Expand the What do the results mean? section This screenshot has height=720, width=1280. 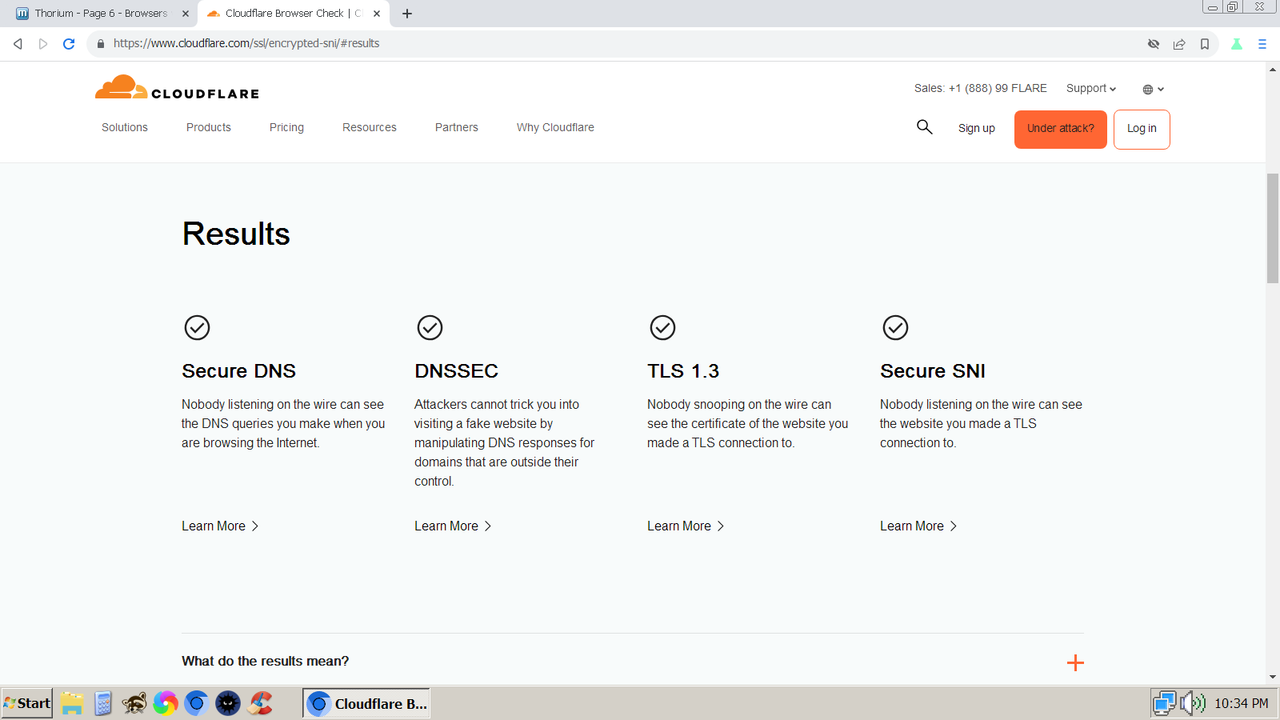(632, 661)
